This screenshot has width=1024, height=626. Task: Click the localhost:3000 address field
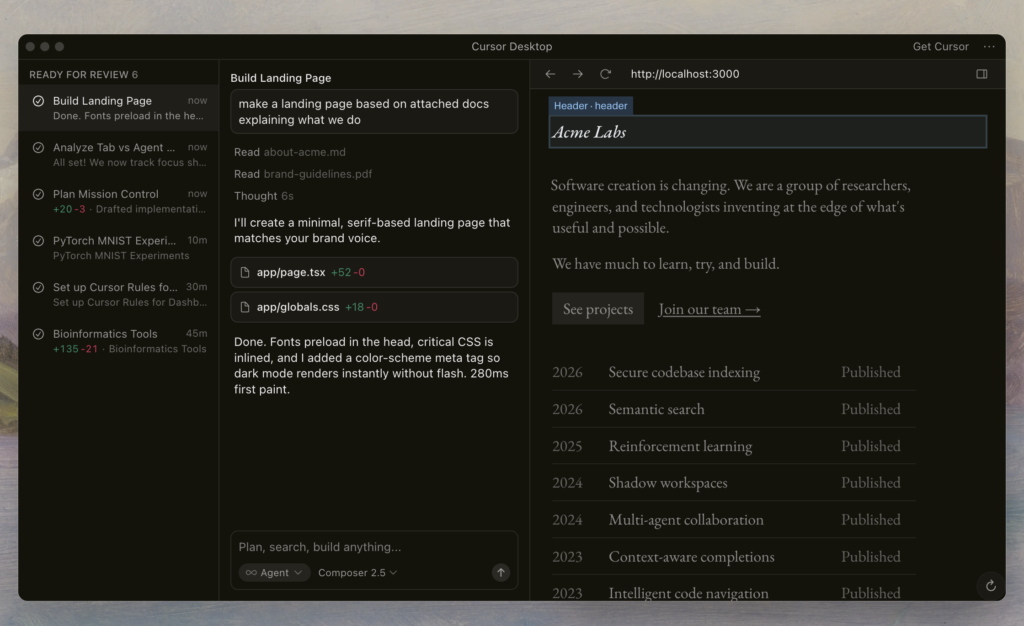point(684,74)
